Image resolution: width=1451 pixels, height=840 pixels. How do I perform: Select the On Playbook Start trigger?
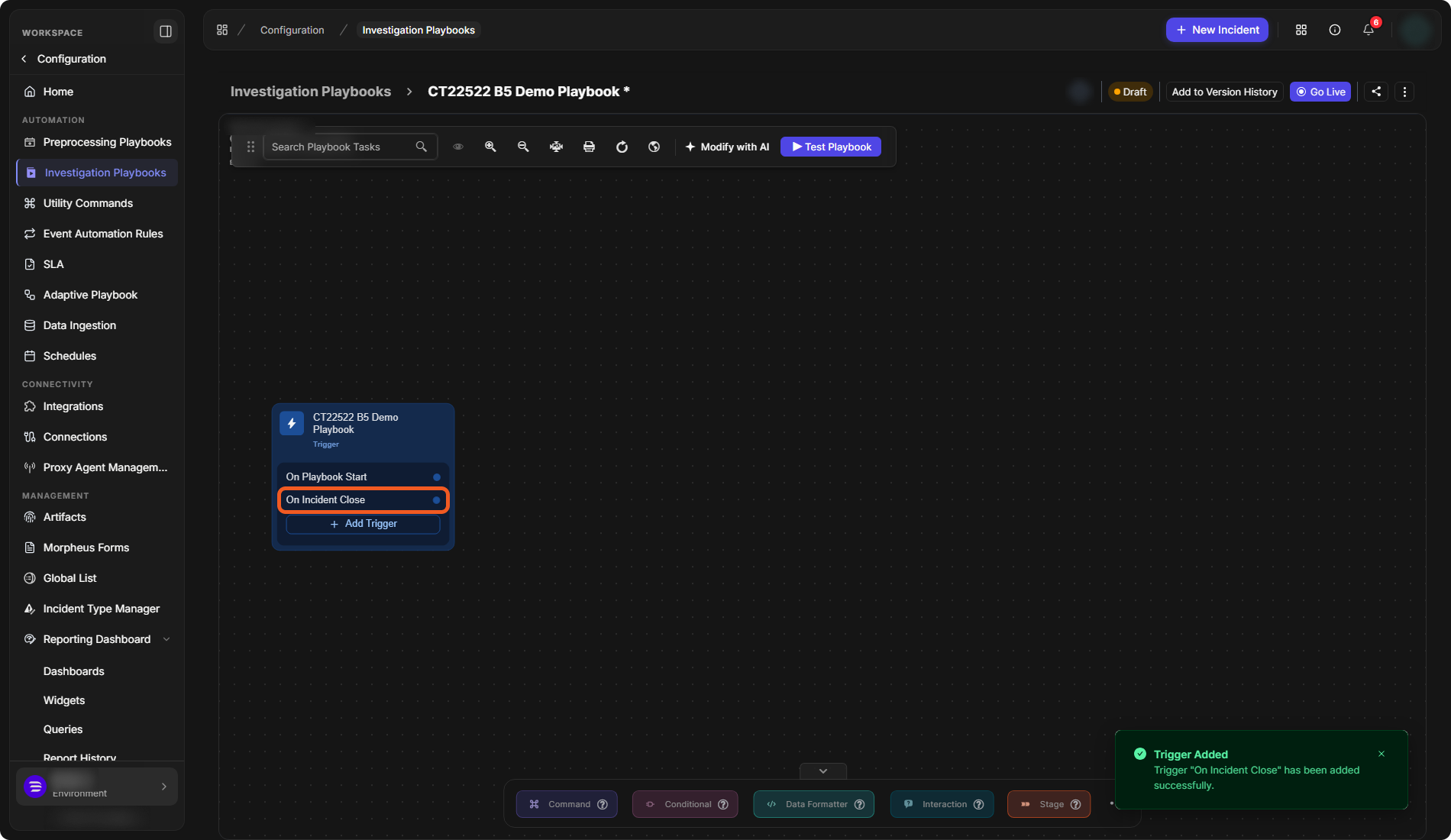363,477
